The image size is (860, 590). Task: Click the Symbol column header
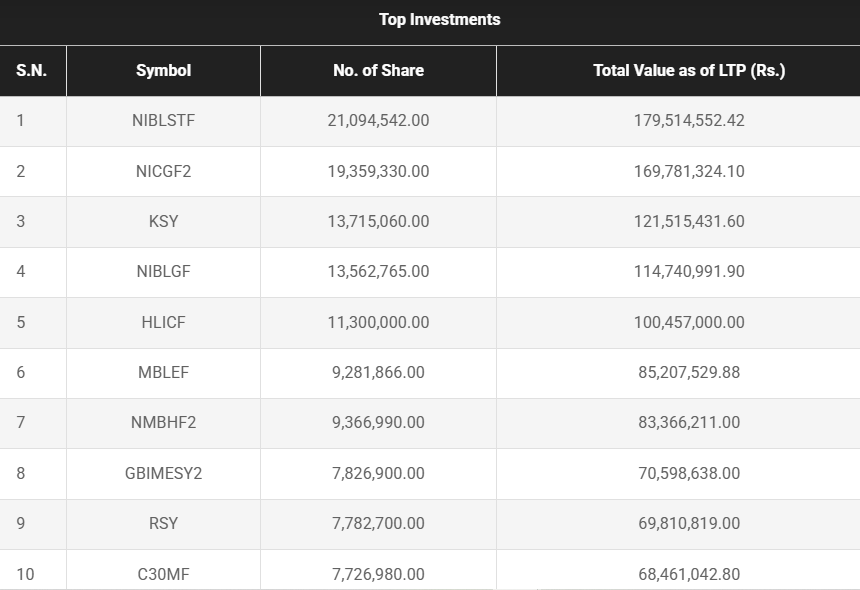coord(163,71)
